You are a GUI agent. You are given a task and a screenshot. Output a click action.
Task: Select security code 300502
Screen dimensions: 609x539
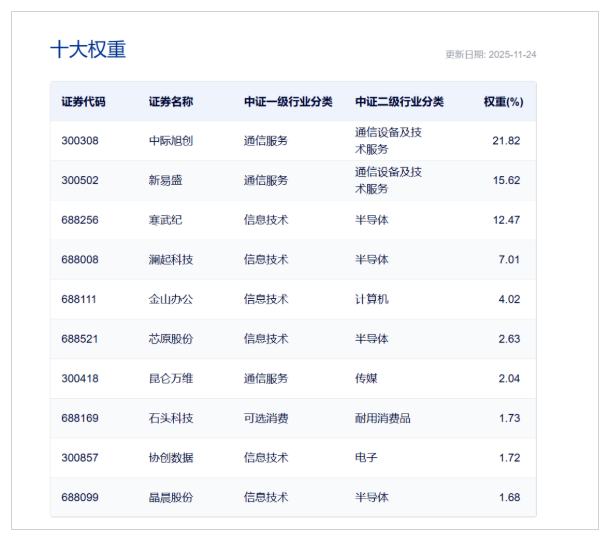(80, 180)
